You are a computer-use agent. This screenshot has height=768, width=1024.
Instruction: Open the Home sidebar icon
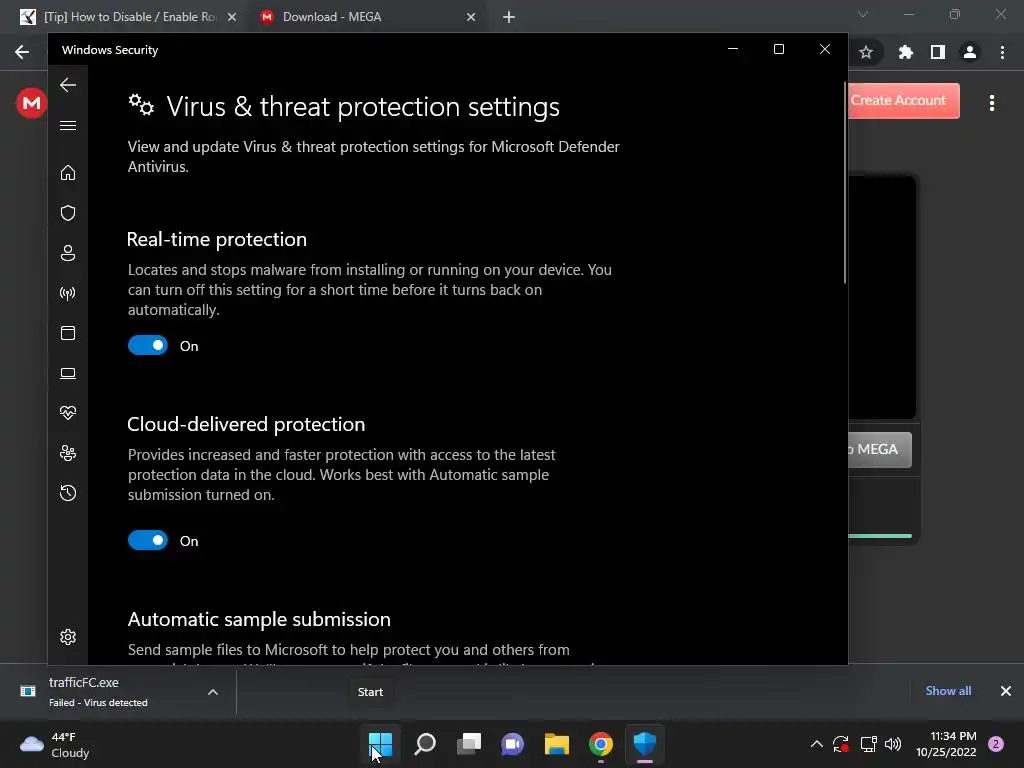tap(68, 172)
